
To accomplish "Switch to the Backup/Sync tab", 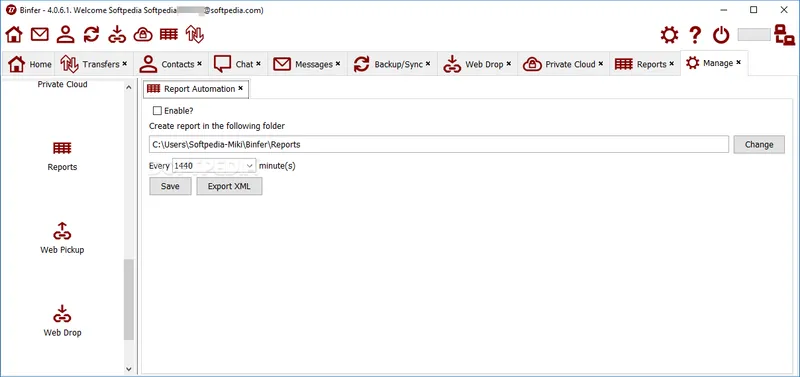I will coord(392,64).
